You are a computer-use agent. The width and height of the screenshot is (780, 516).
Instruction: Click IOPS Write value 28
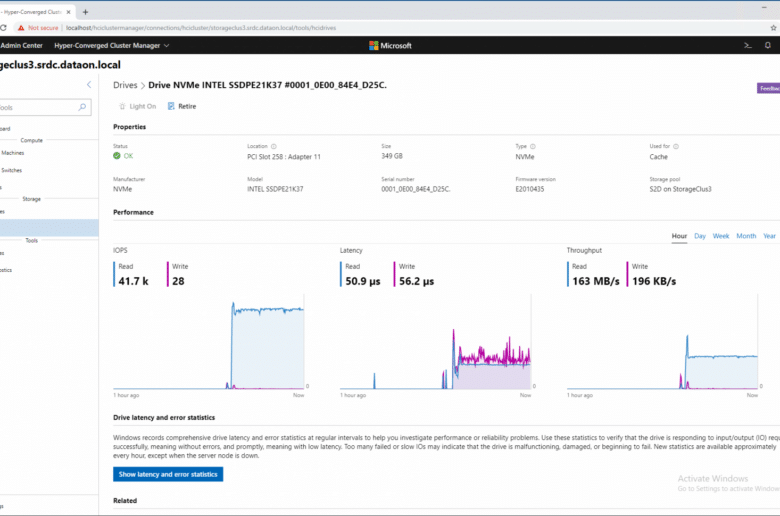178,281
